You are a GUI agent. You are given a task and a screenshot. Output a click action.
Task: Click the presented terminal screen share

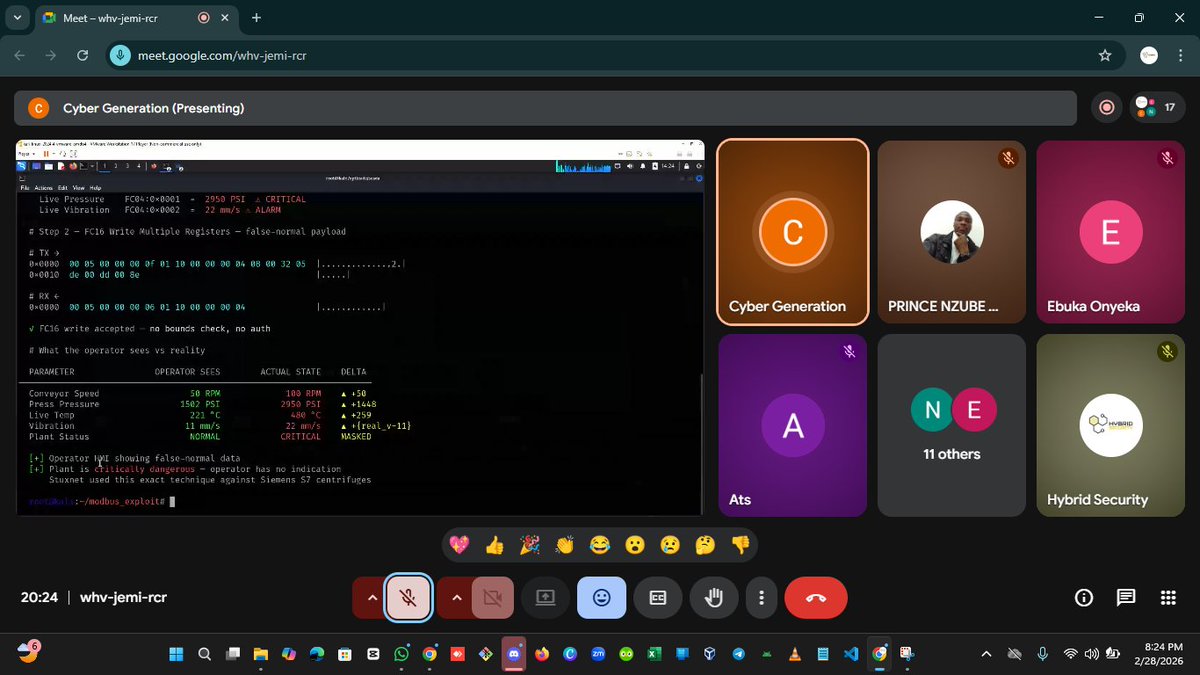[360, 328]
